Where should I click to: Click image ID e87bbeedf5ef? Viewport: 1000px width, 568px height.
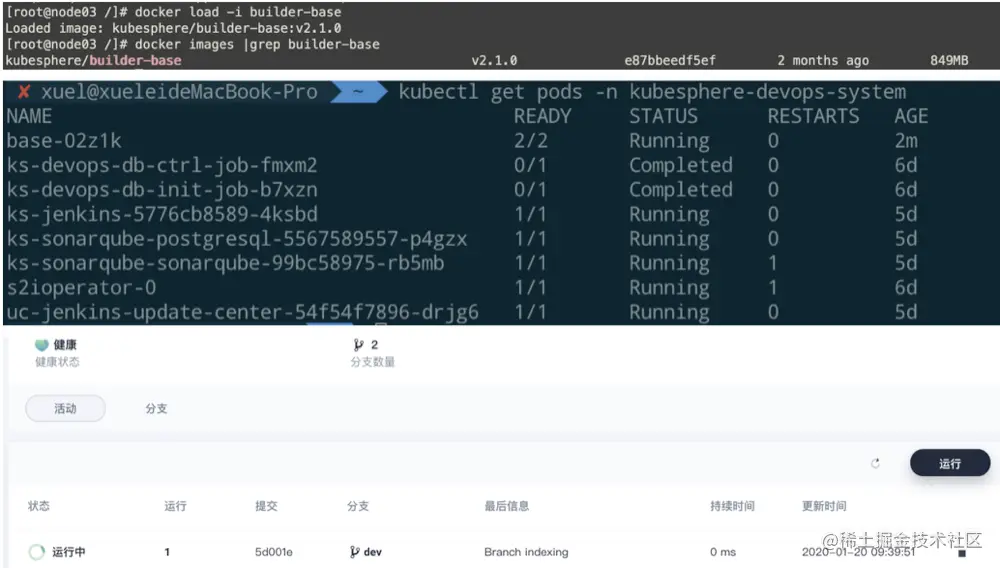click(x=670, y=61)
